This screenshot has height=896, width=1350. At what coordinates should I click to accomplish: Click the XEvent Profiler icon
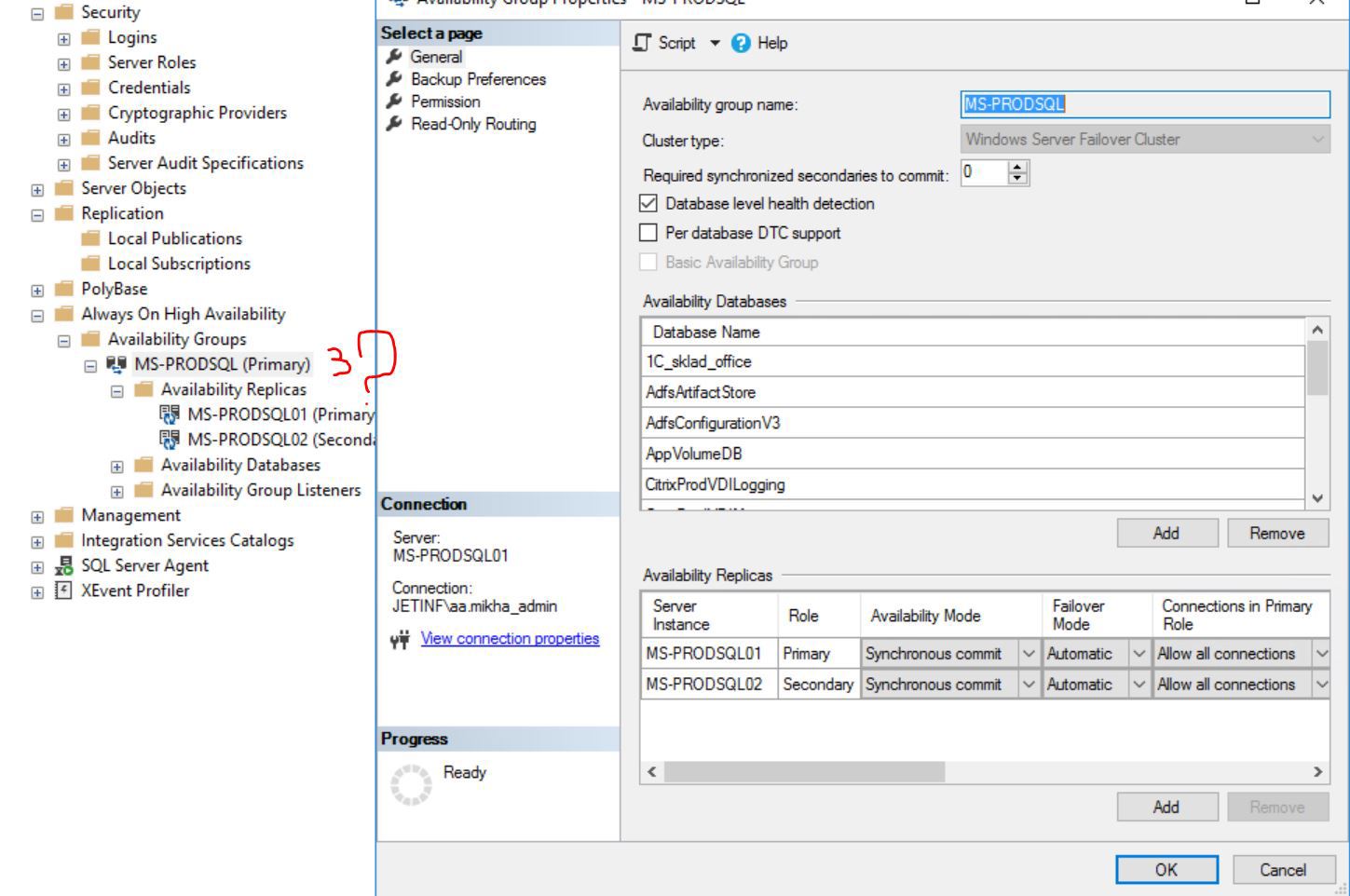tap(61, 591)
